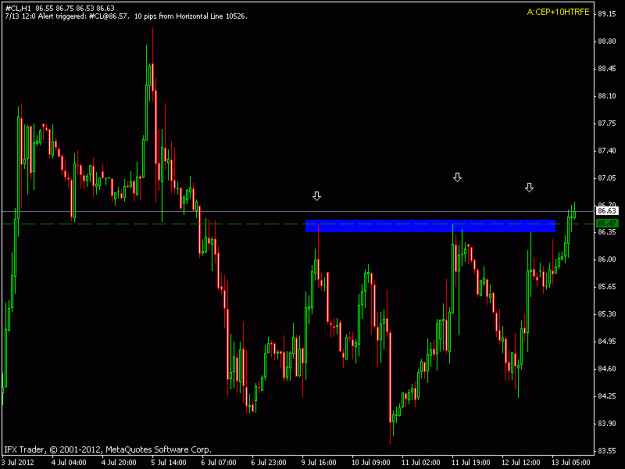
Task: Click the 84.25 price axis label
Action: [x=607, y=396]
